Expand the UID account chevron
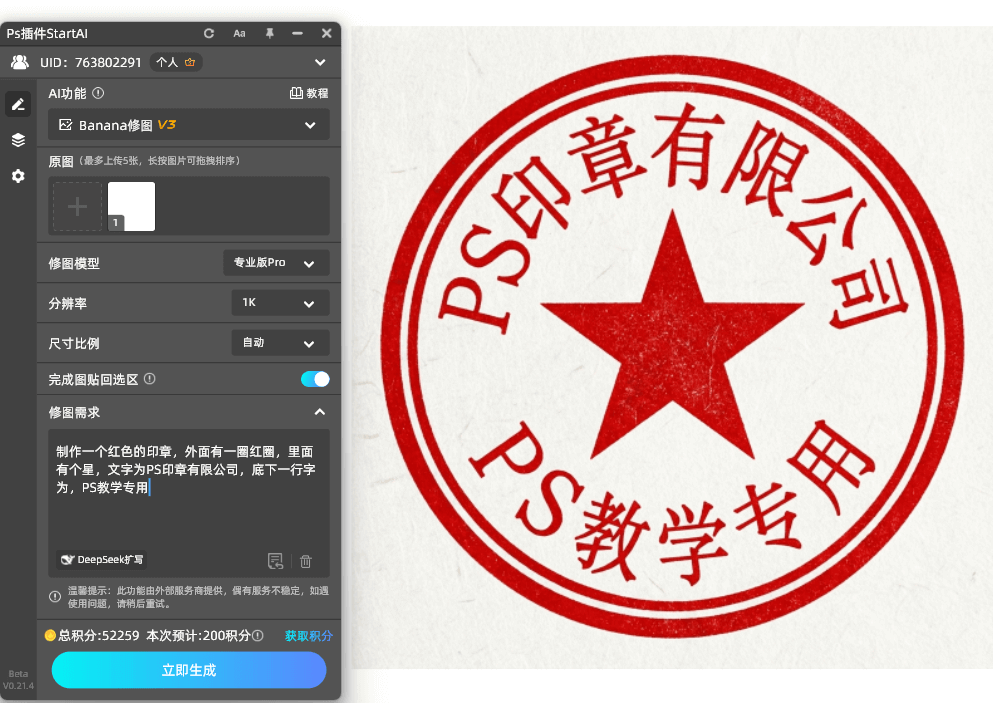 tap(320, 62)
